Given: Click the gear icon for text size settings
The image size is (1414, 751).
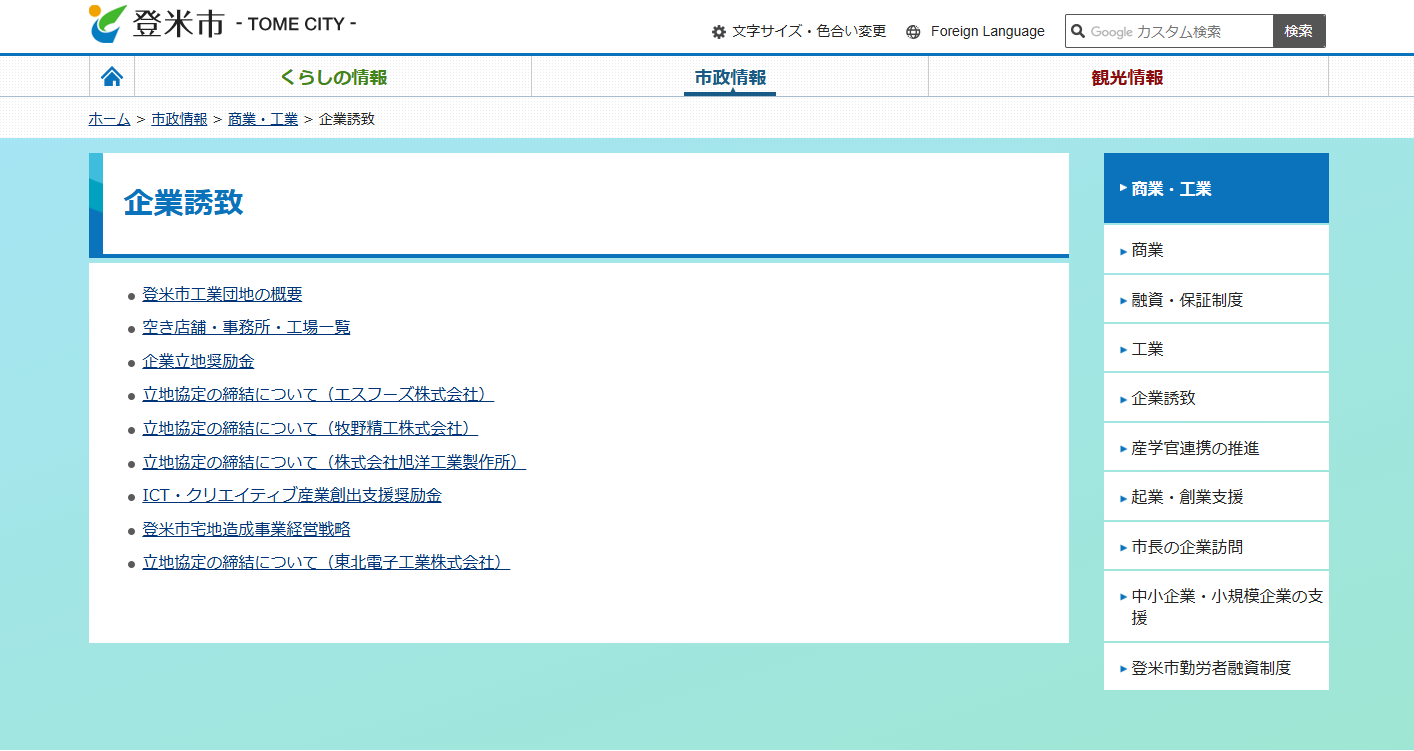Looking at the screenshot, I should tap(719, 32).
